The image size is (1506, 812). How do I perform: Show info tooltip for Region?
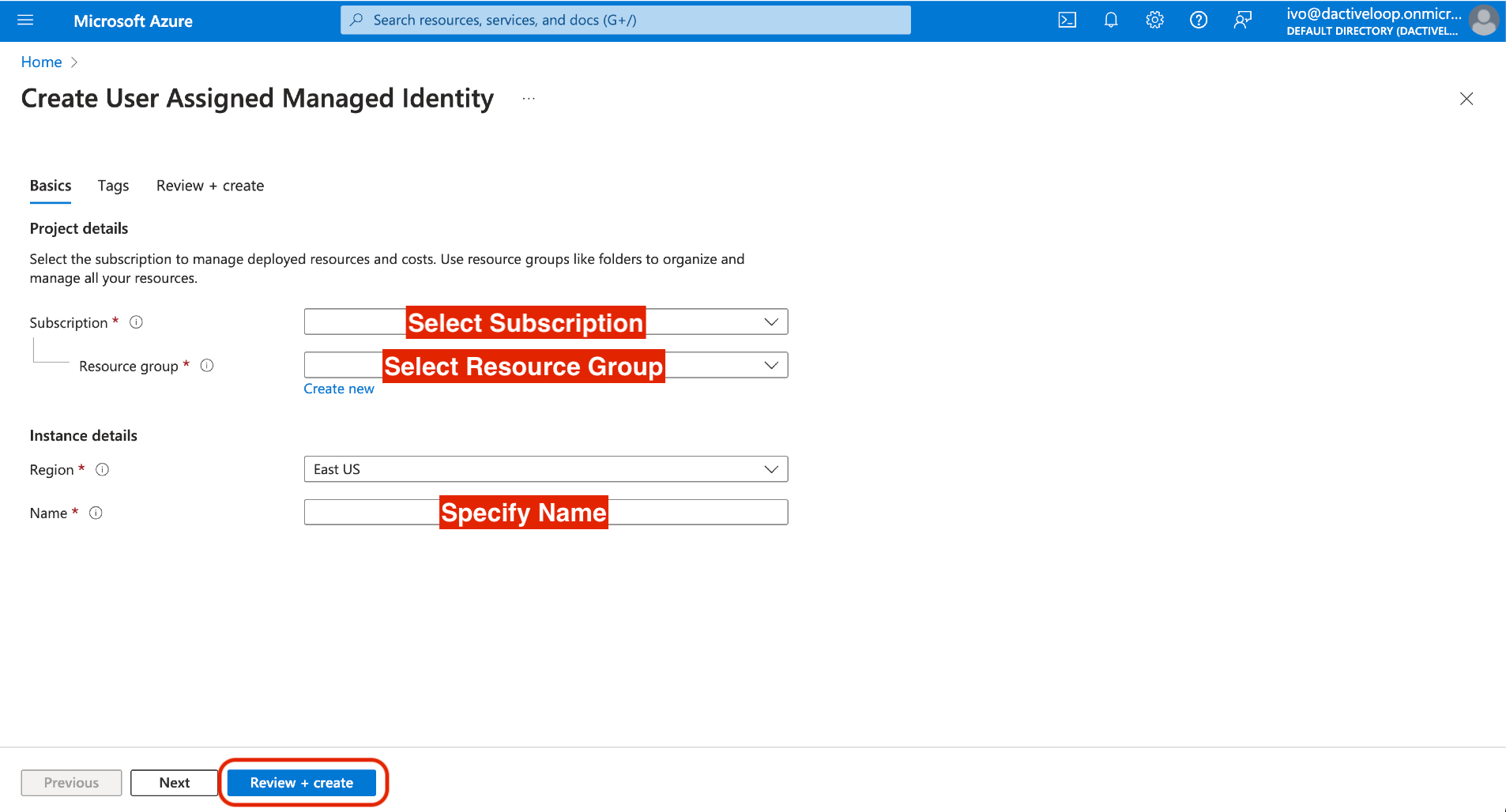102,470
